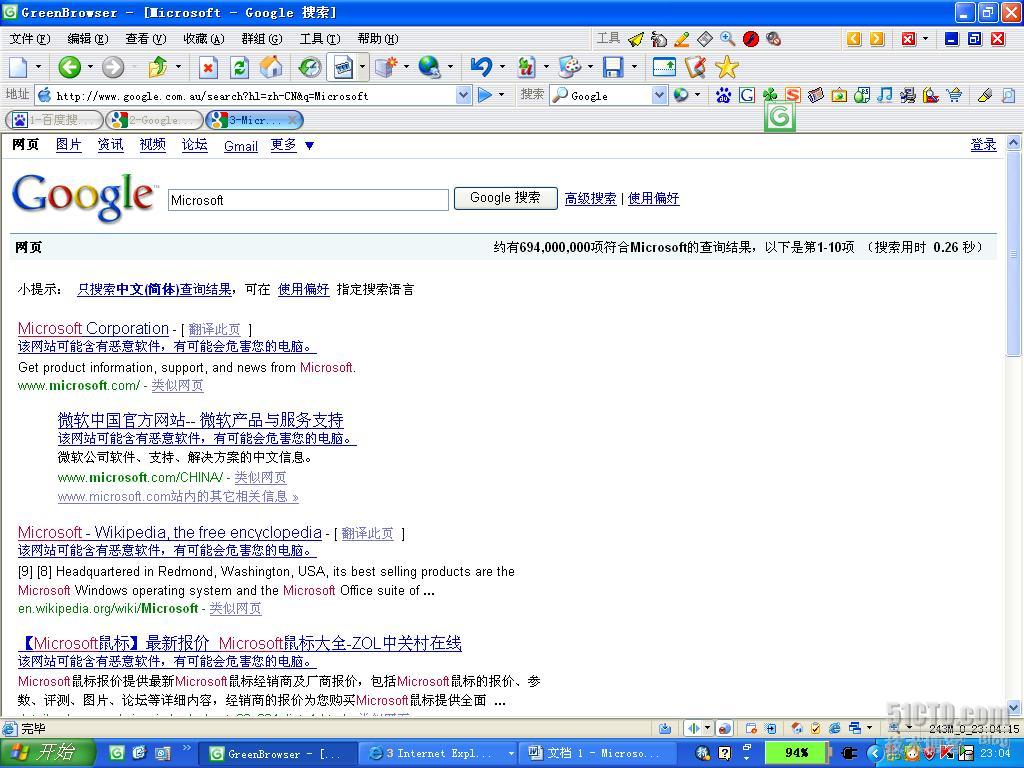The width and height of the screenshot is (1024, 768).
Task: Click the 使用偏好 link beside search box
Action: (654, 199)
